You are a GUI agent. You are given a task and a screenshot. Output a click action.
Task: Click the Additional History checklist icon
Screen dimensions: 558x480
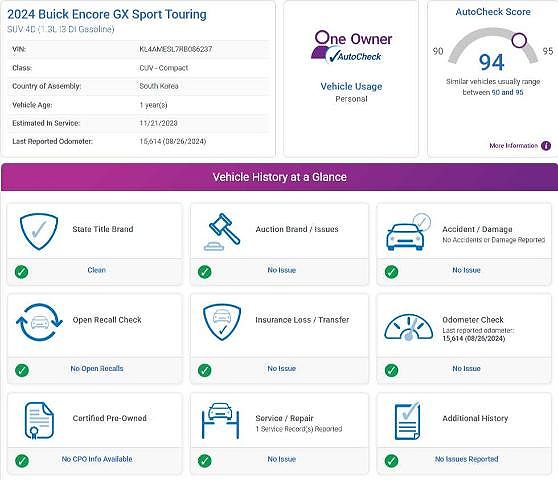point(407,421)
